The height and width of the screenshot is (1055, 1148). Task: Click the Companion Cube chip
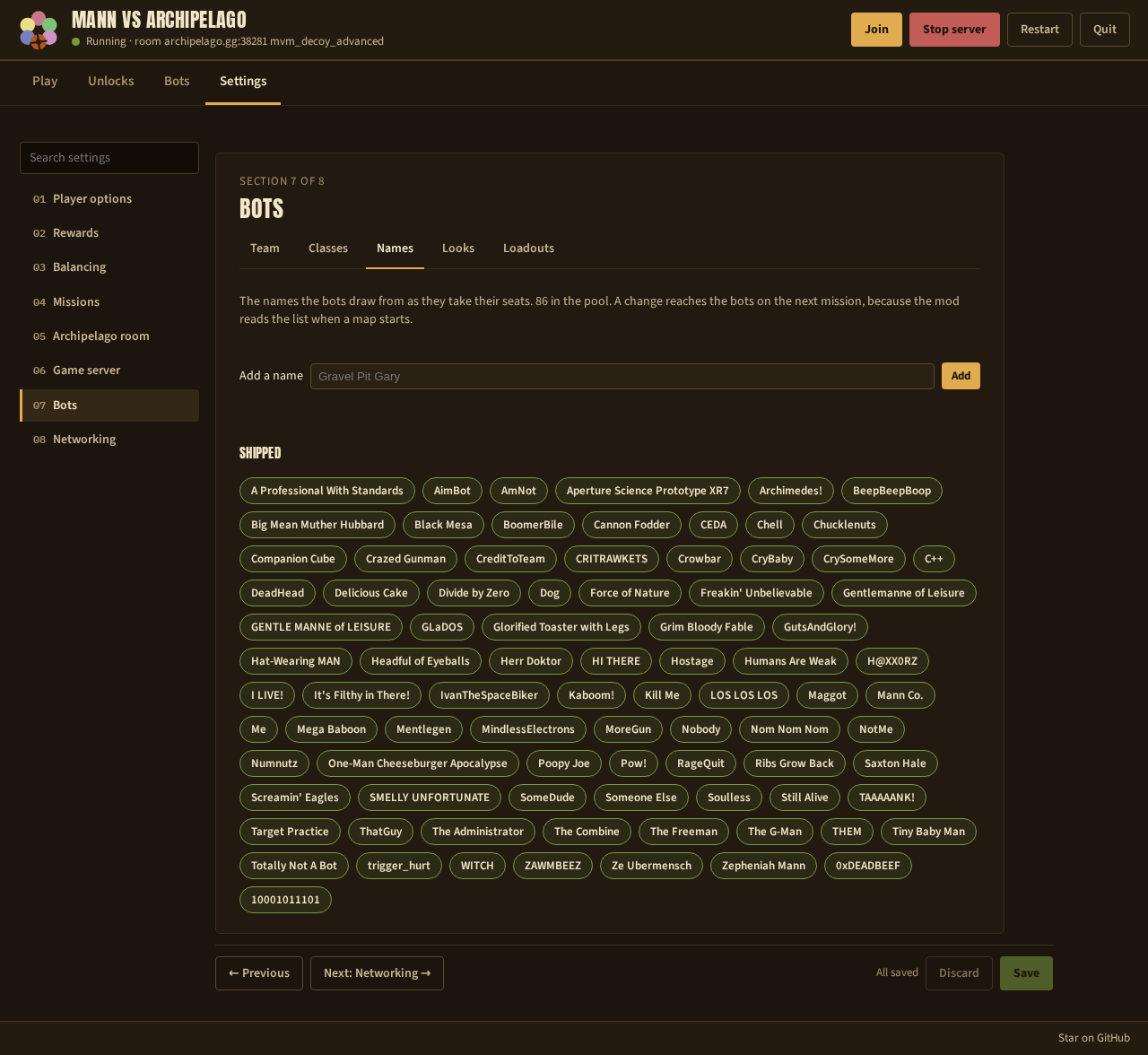[x=293, y=559]
